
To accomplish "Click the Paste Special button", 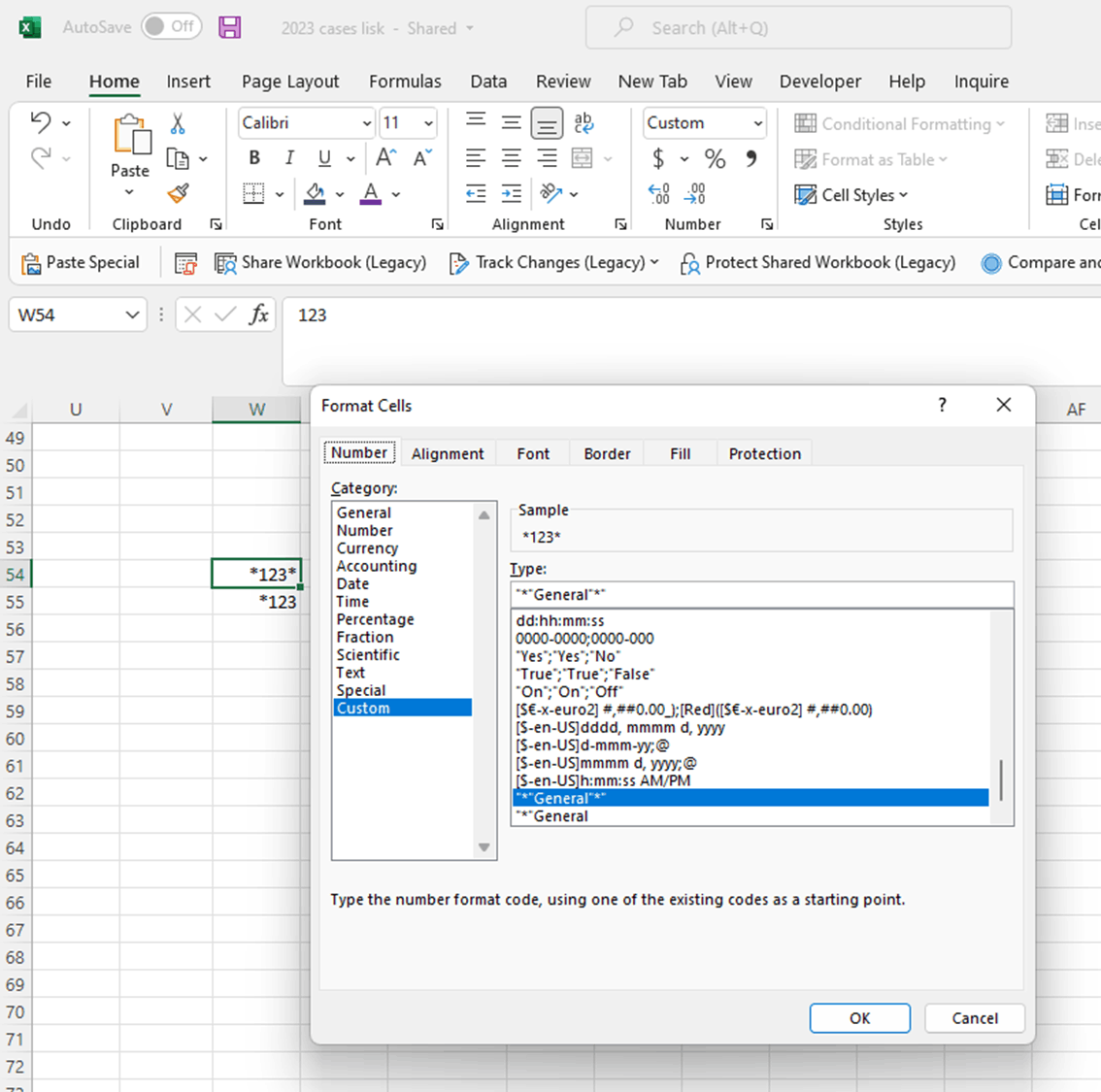I will tap(80, 263).
